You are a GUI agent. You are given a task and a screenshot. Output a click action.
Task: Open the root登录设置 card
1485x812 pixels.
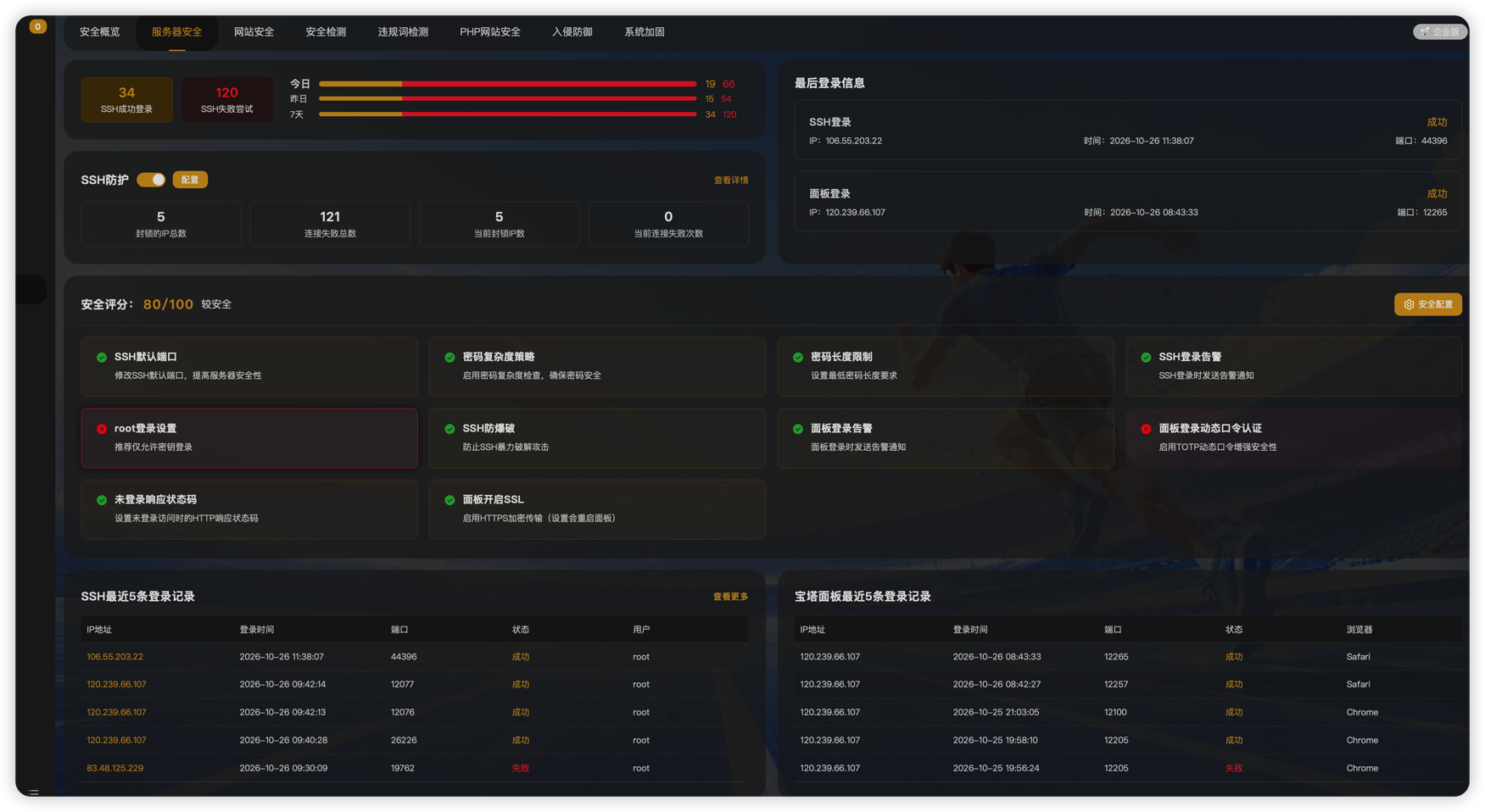coord(249,438)
